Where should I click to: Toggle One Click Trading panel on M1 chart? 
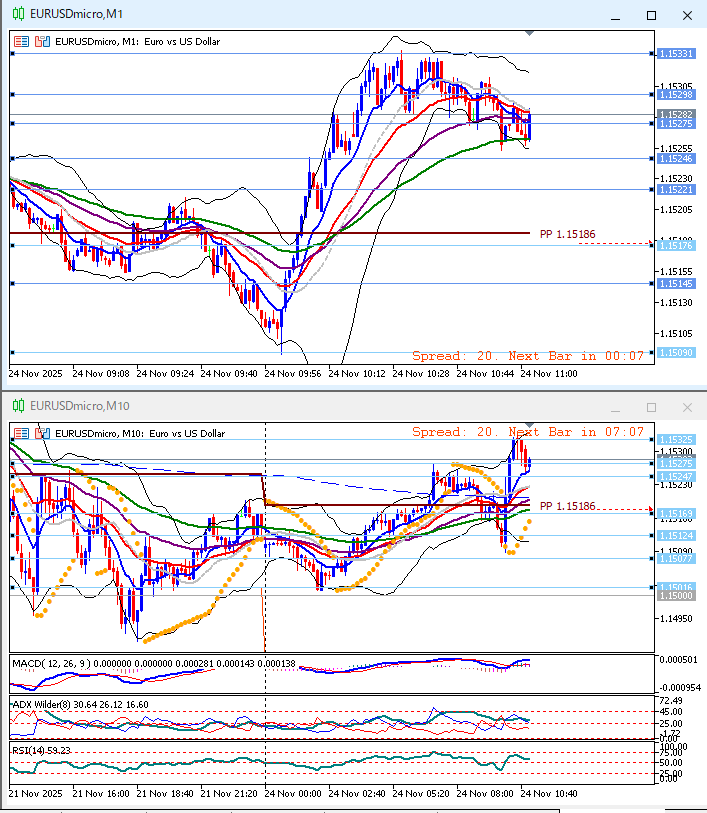21,41
